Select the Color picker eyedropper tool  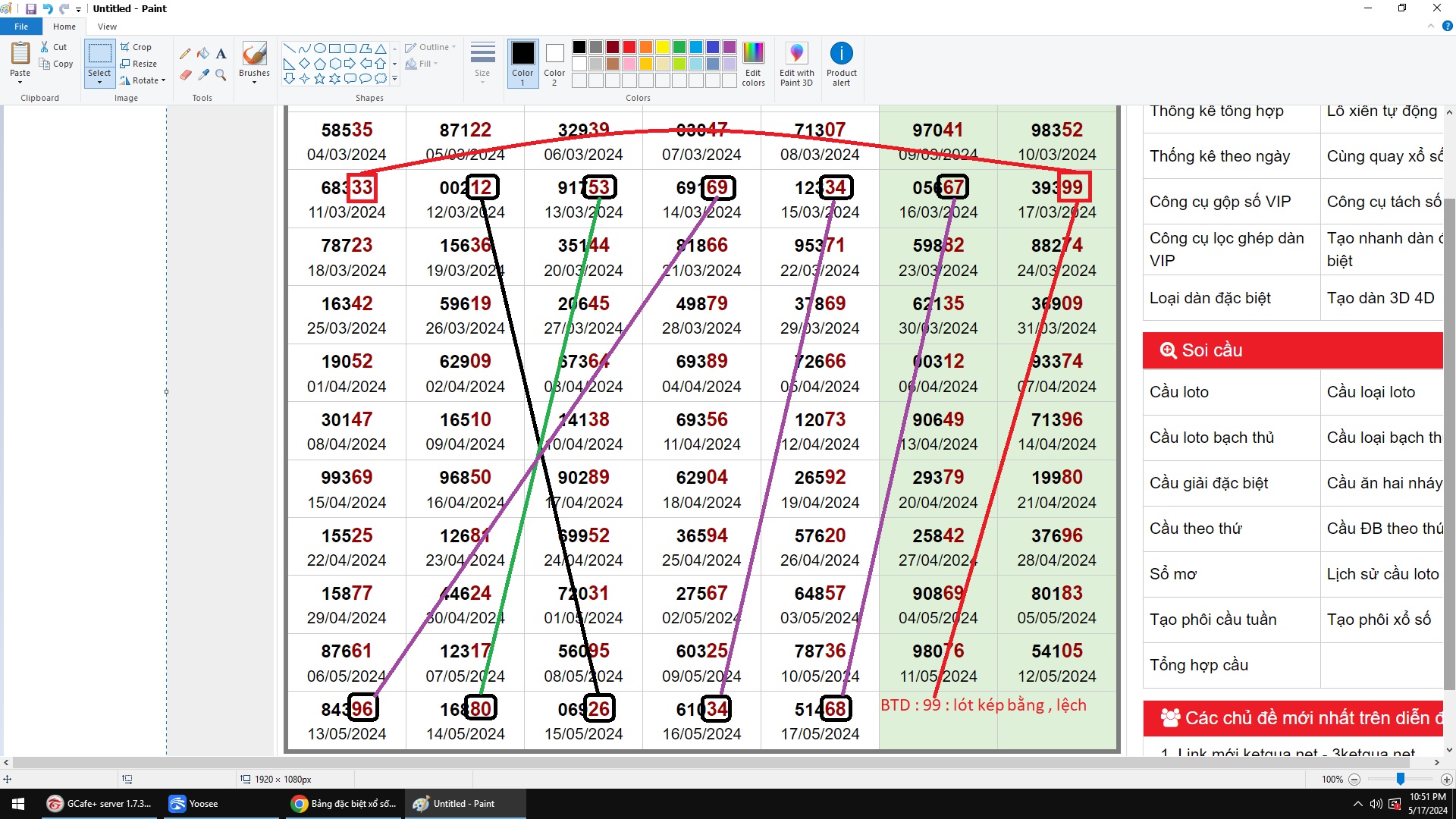(x=203, y=74)
